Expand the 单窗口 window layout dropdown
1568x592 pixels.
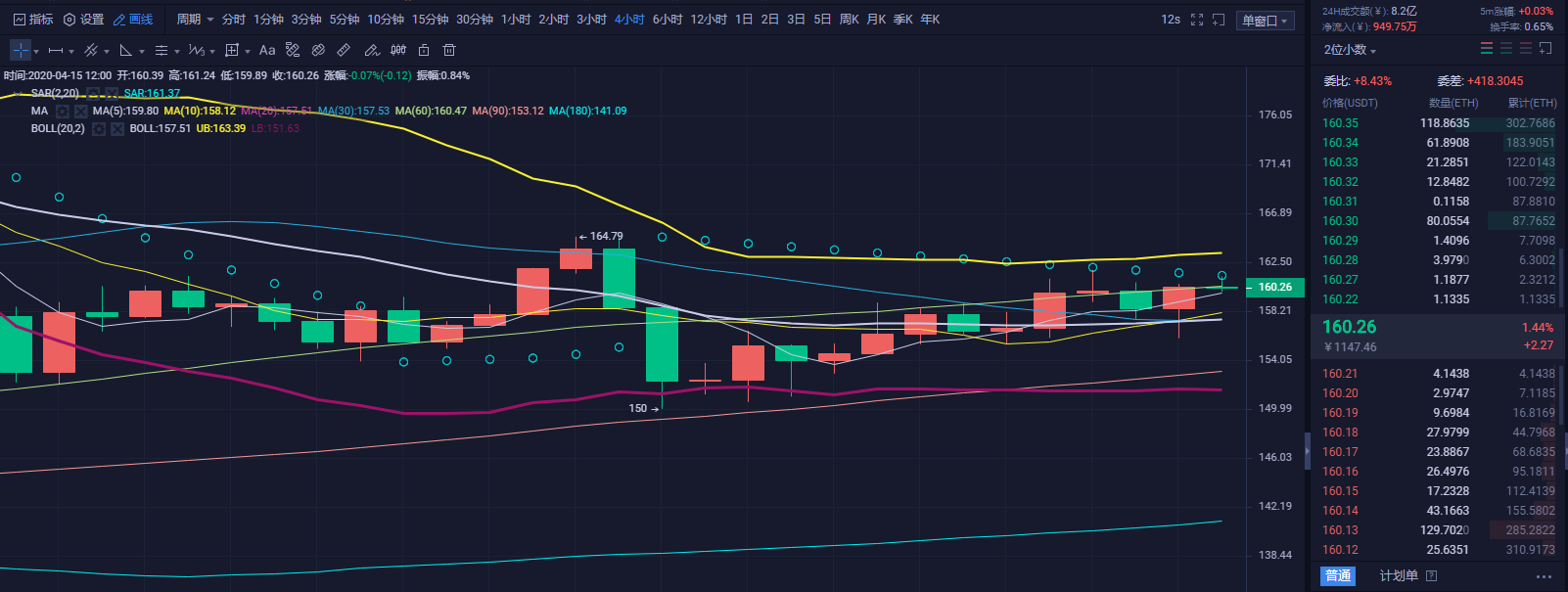[1266, 21]
